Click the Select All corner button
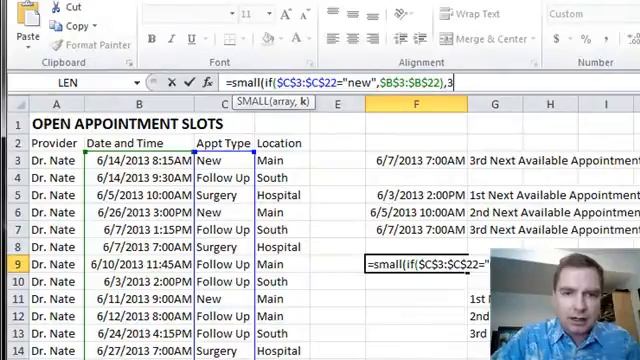Image resolution: width=640 pixels, height=360 pixels. [18, 104]
